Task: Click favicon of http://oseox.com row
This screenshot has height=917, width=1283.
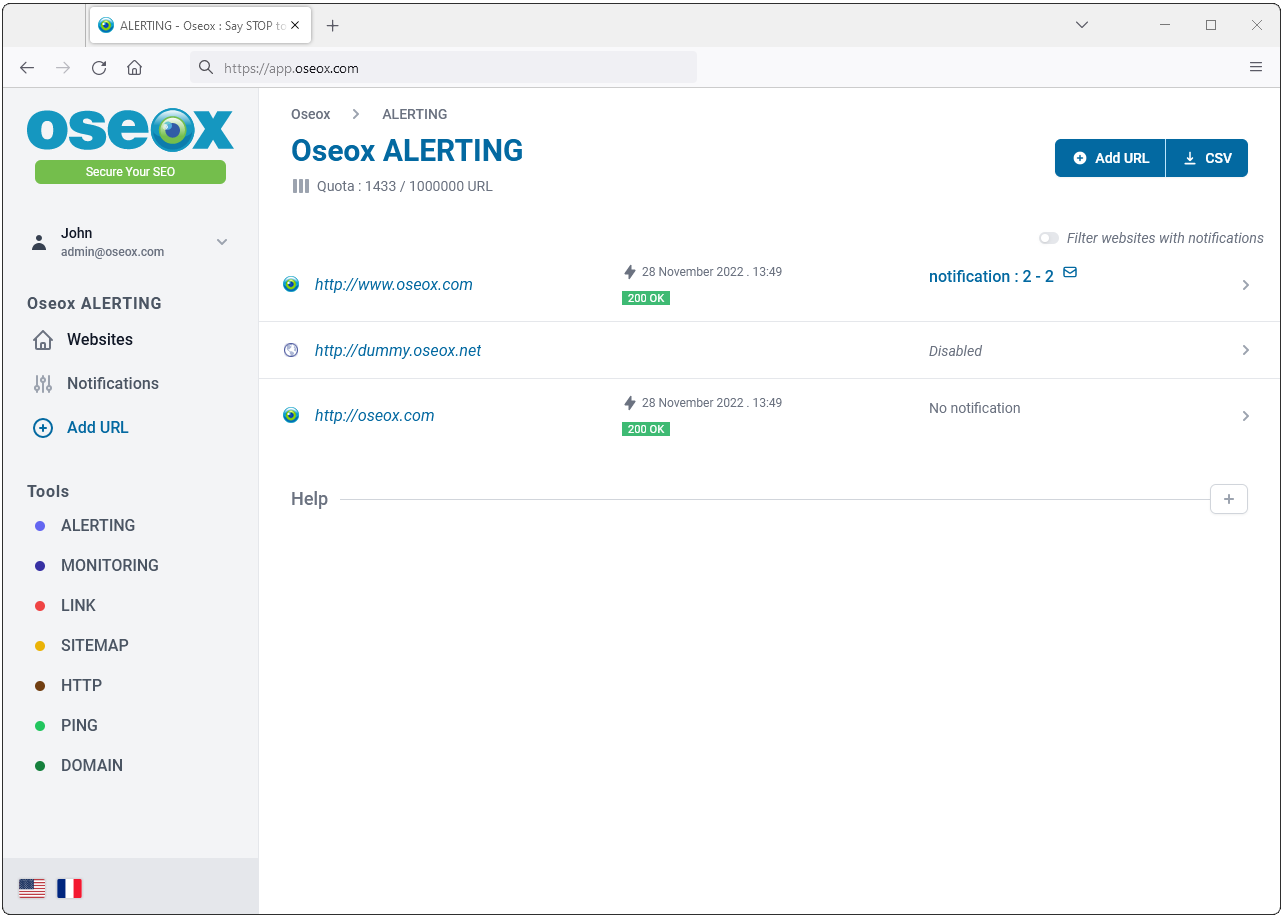Action: [291, 415]
